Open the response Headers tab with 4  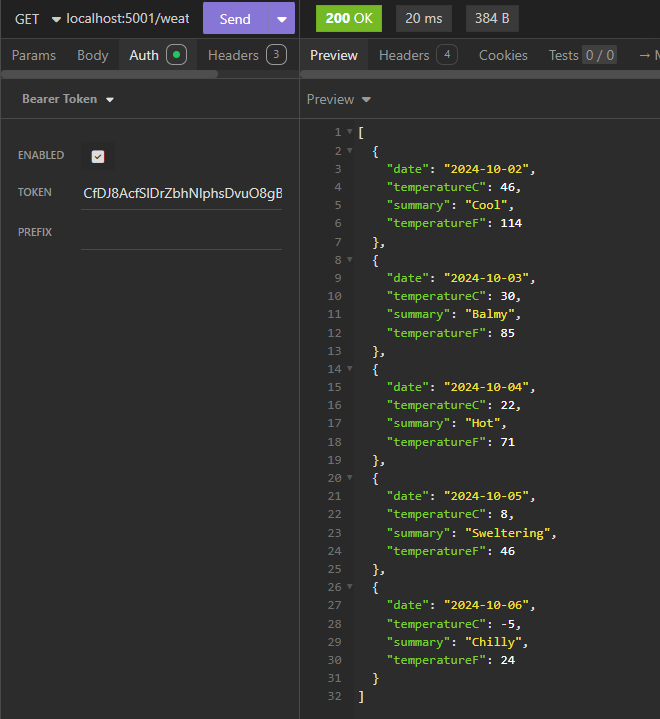[x=418, y=55]
